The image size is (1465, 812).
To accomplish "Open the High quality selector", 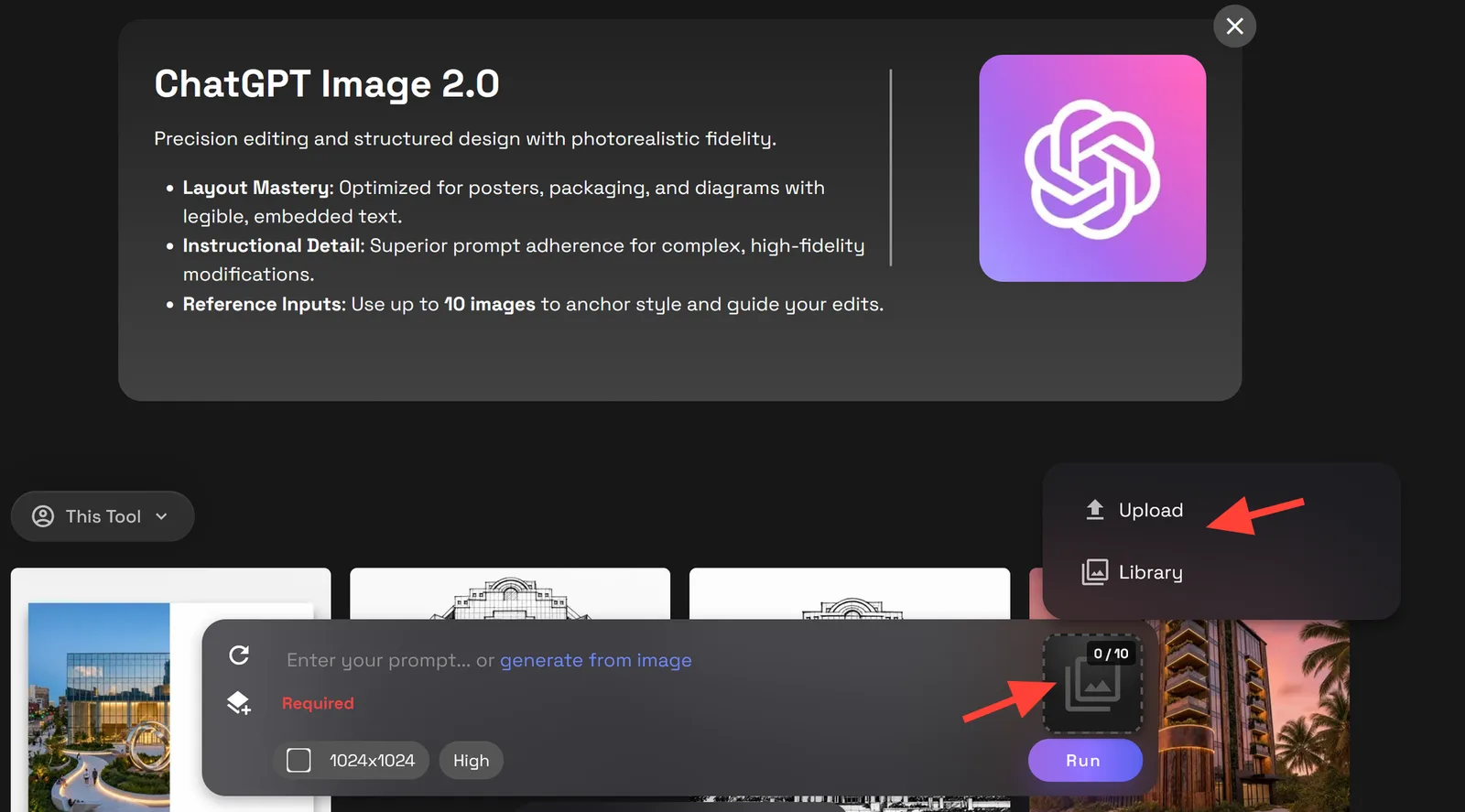I will [x=471, y=761].
